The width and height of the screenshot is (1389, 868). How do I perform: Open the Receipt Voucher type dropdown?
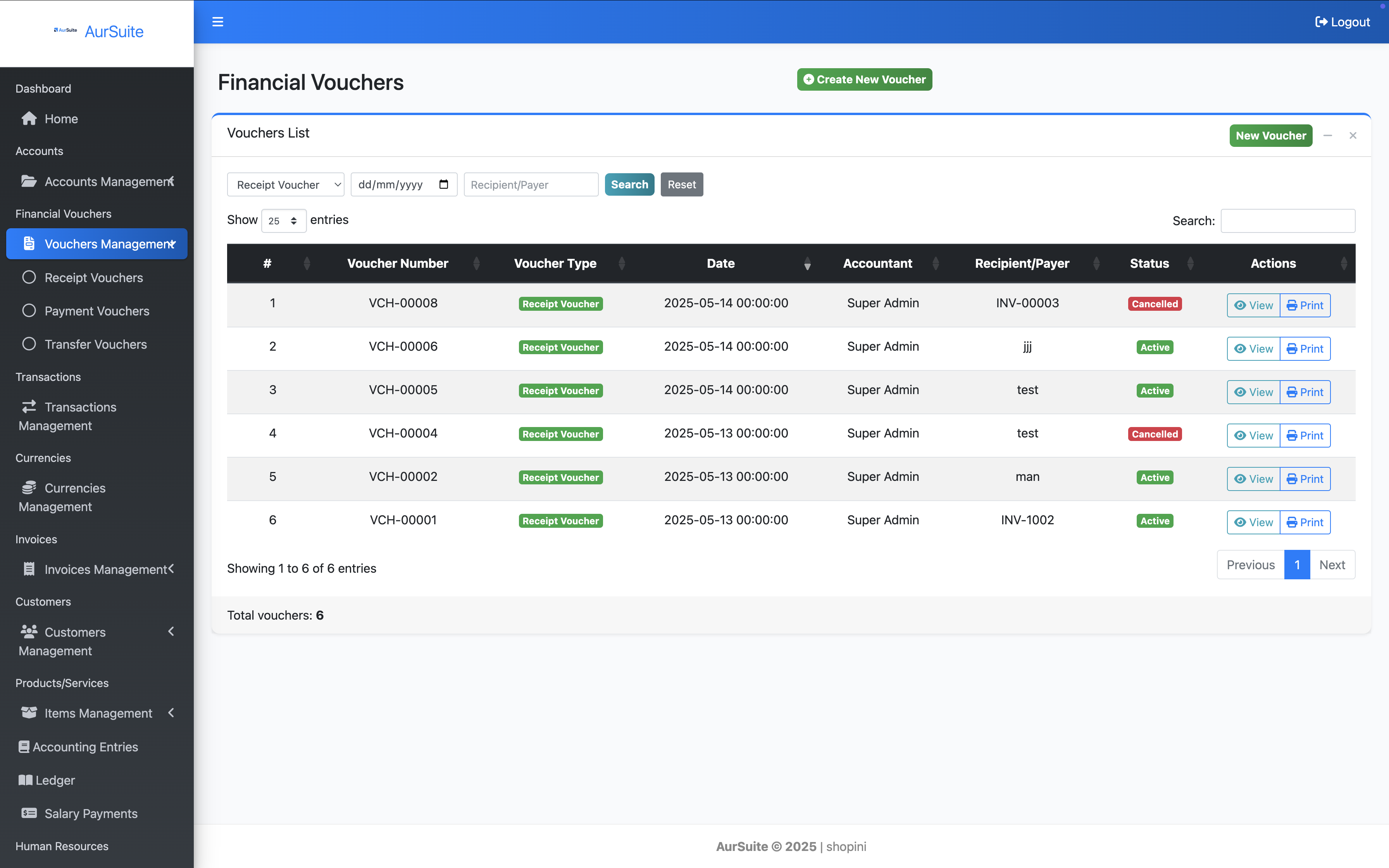coord(285,185)
